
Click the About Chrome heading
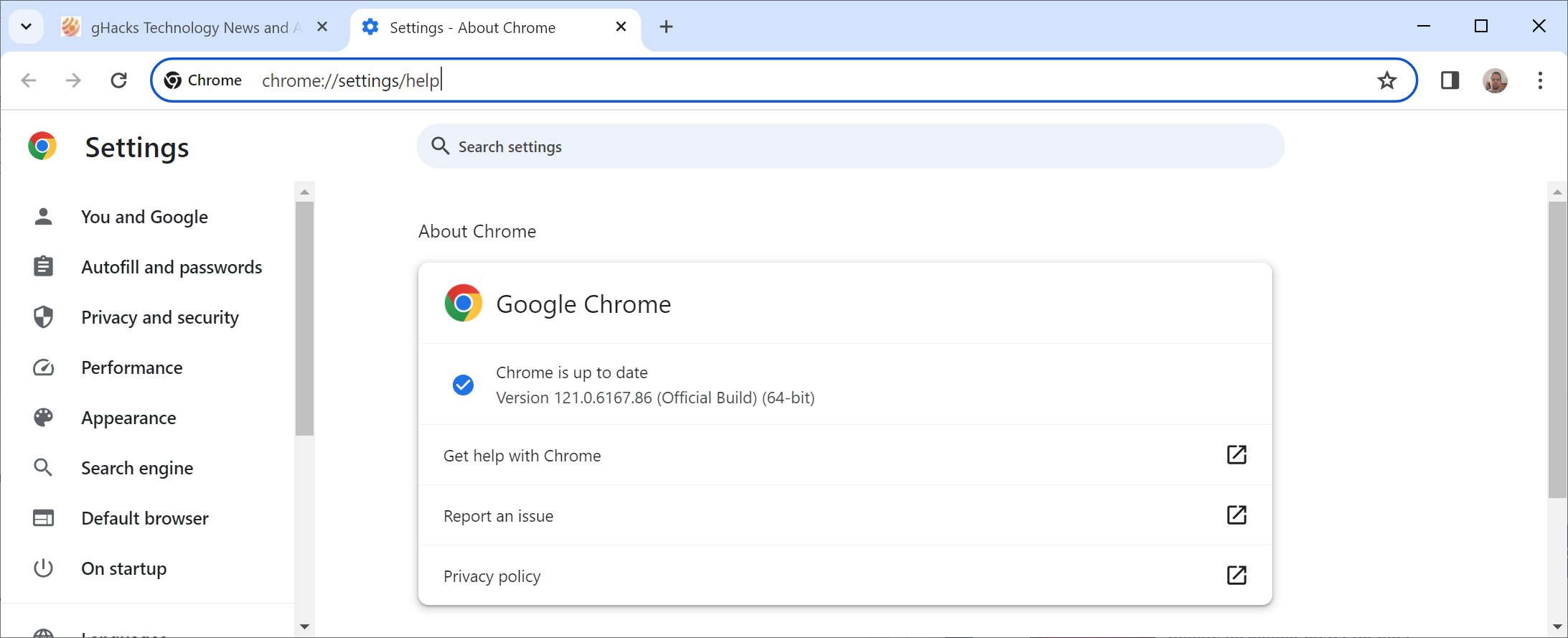pyautogui.click(x=477, y=231)
